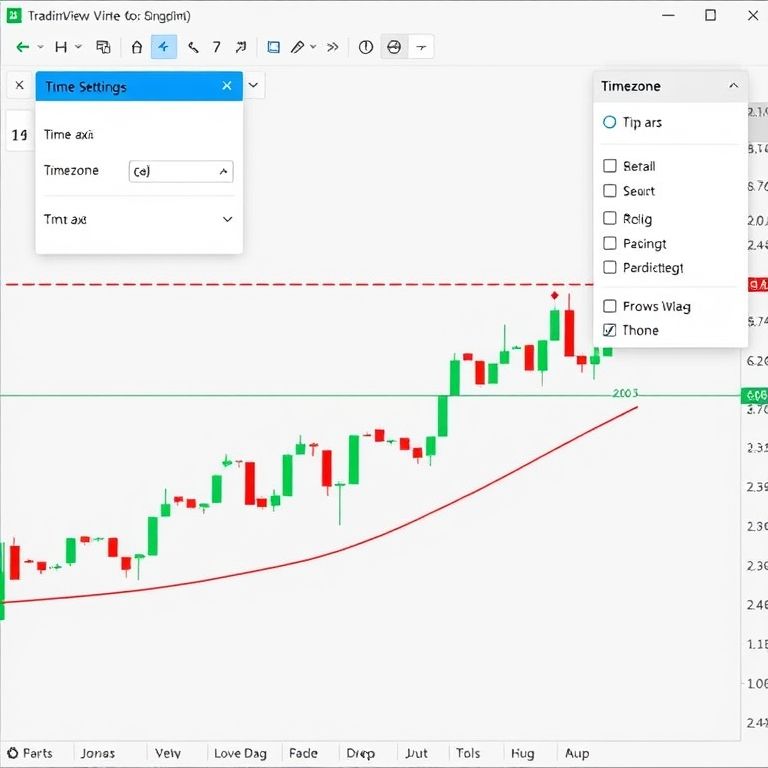Collapse the Timezone panel header
The height and width of the screenshot is (768, 768).
(733, 86)
